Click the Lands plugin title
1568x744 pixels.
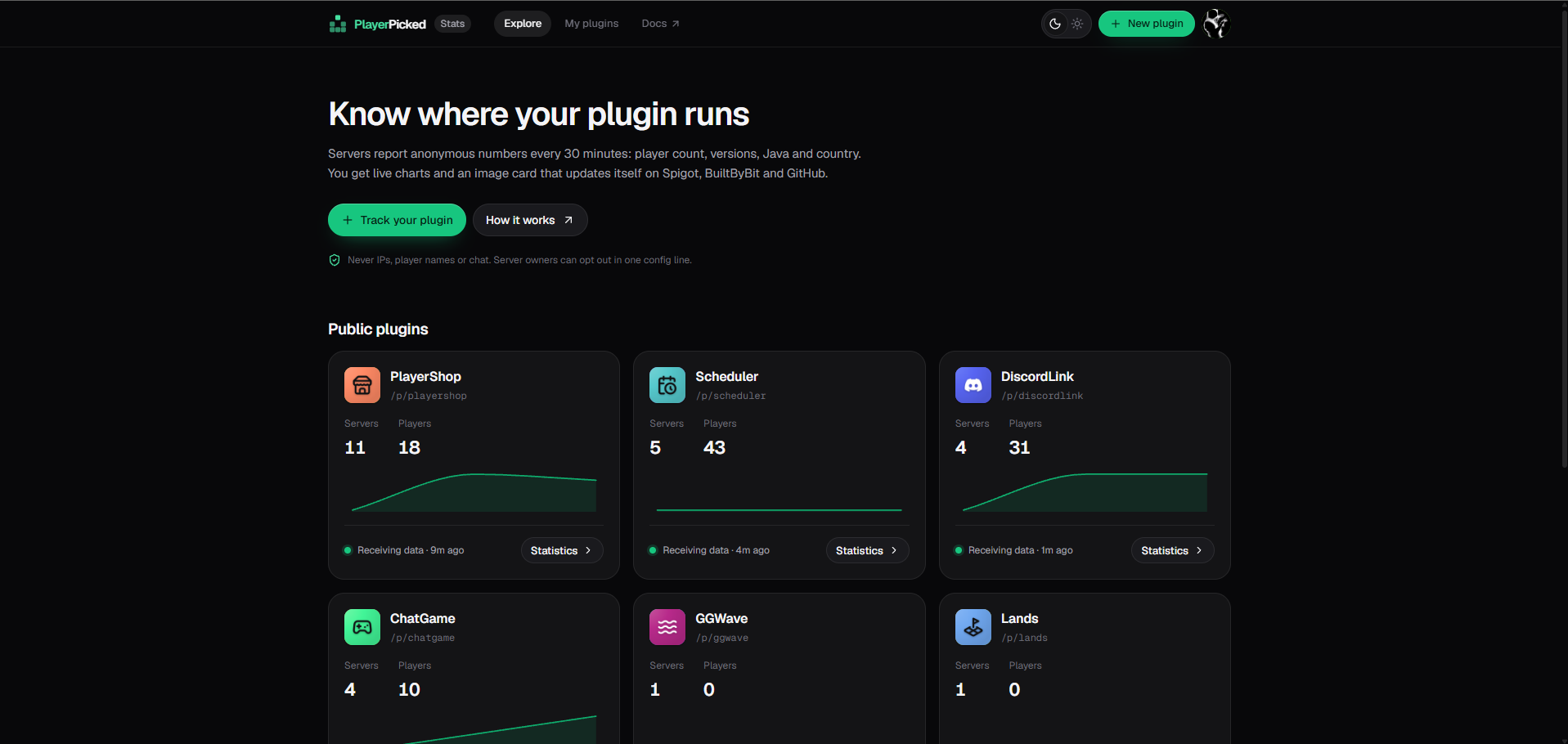1019,619
